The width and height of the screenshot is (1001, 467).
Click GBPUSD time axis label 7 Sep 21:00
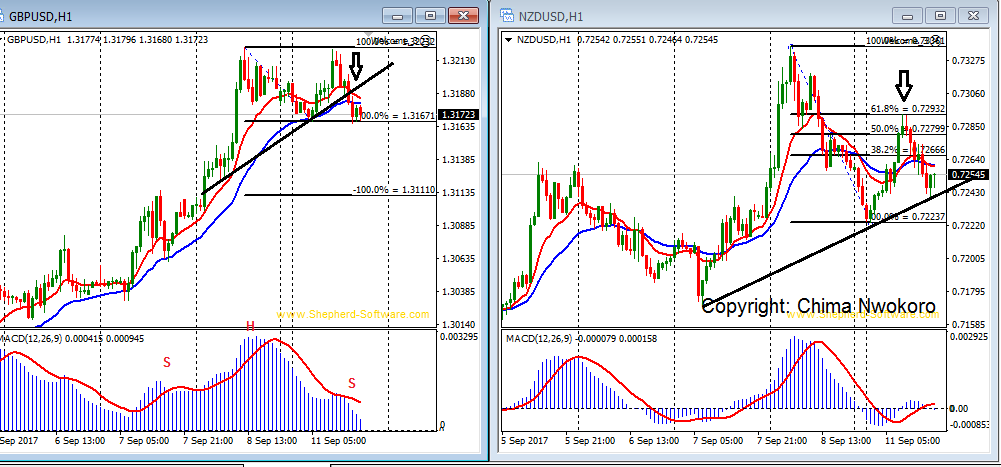207,440
